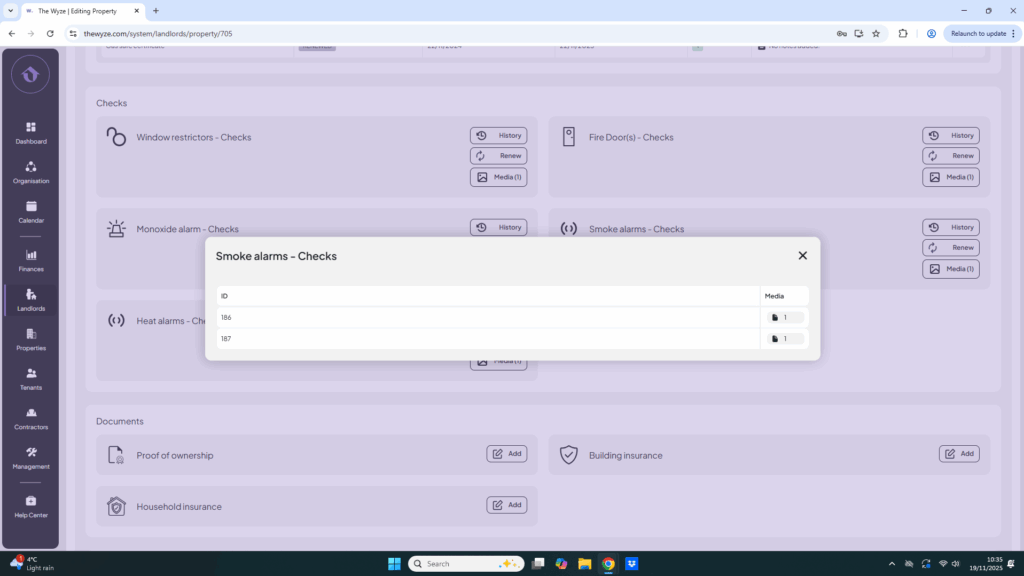This screenshot has height=576, width=1024.
Task: Open Dashboard from the sidebar
Action: 31,133
